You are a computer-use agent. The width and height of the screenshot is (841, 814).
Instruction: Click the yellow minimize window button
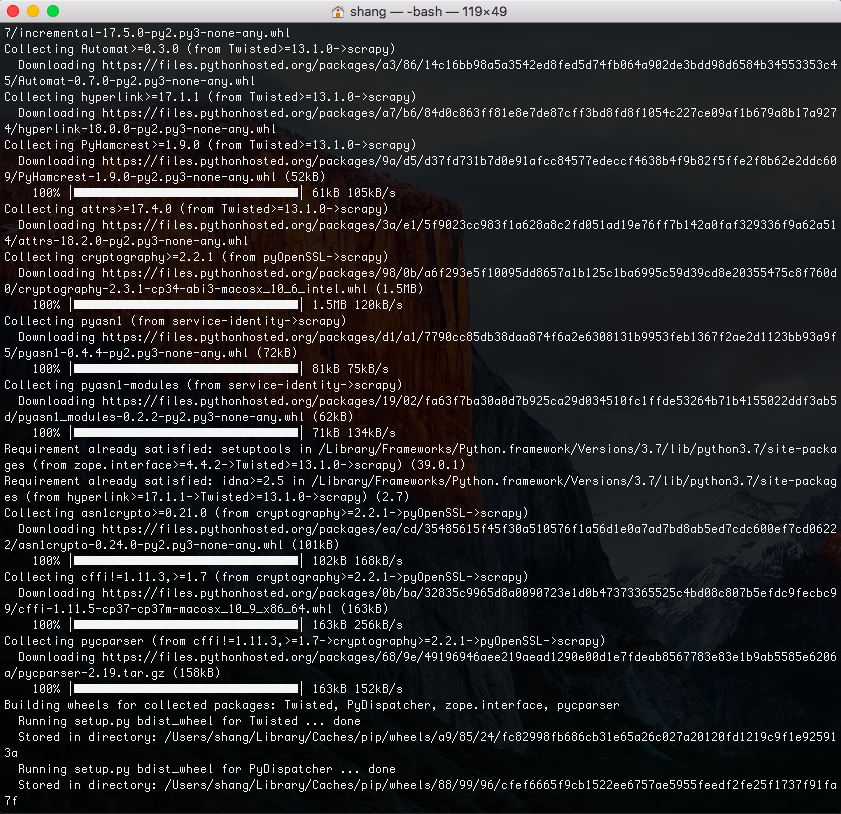pyautogui.click(x=33, y=11)
